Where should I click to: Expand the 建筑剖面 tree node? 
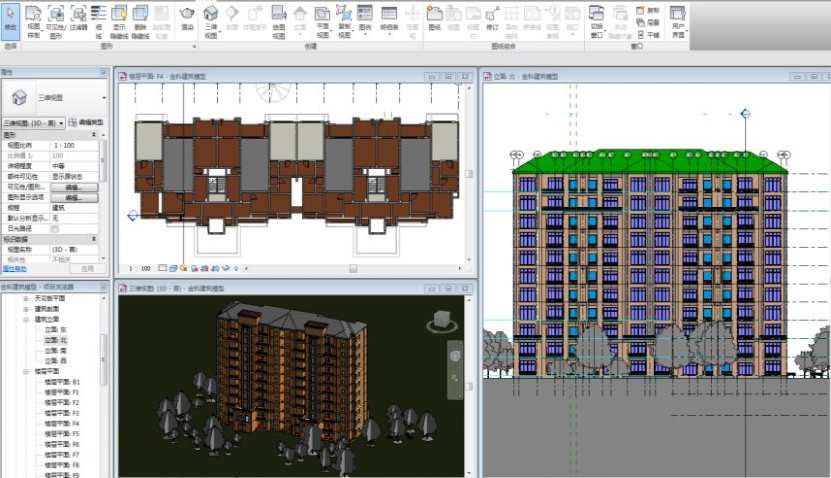coord(25,309)
